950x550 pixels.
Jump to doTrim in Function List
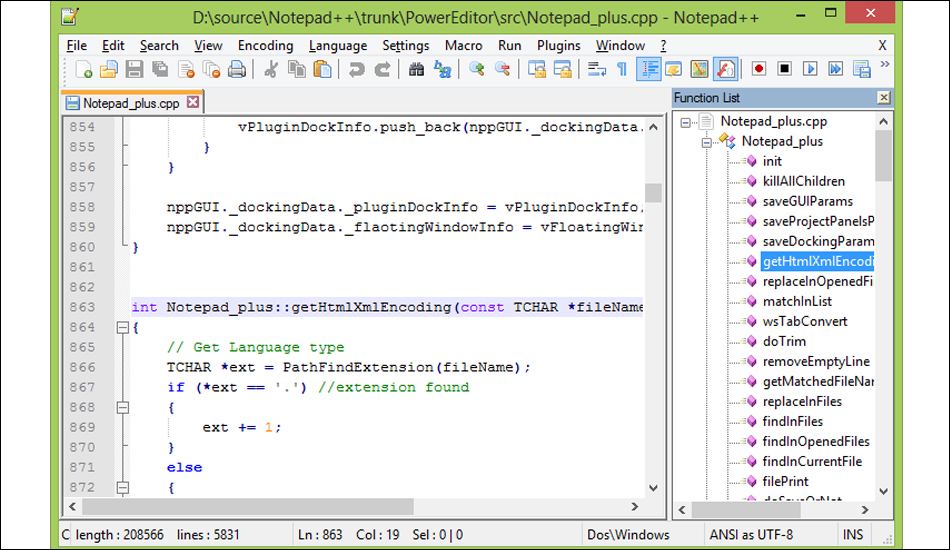coord(784,341)
